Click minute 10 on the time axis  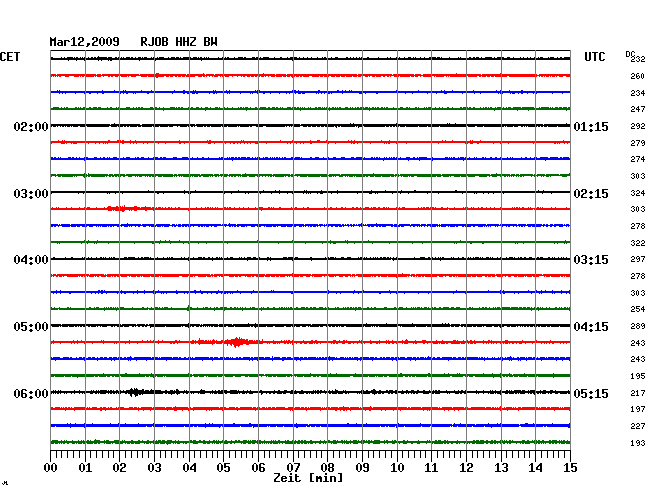coord(397,468)
